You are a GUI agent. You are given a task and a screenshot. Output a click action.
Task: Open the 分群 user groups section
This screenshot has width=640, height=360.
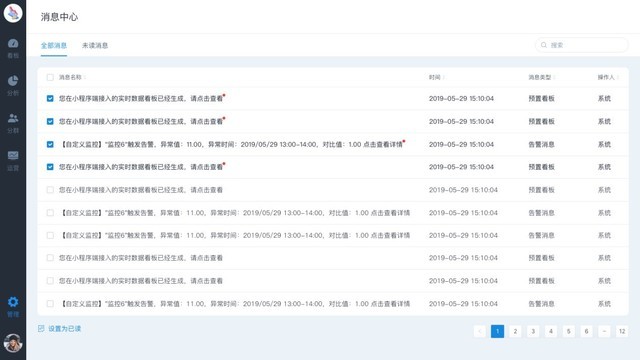tap(13, 123)
